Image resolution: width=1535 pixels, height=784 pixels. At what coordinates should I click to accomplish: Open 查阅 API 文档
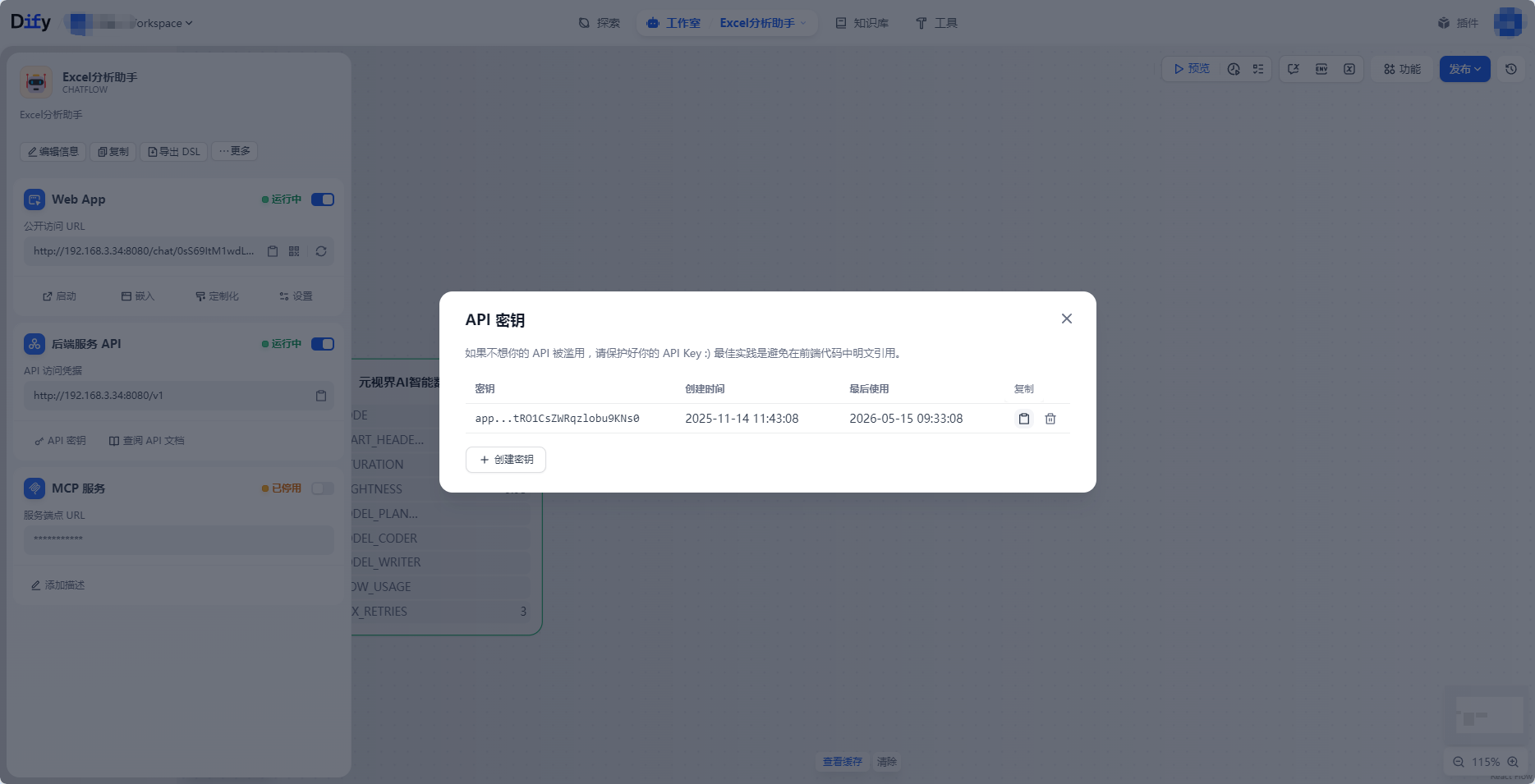coord(147,441)
